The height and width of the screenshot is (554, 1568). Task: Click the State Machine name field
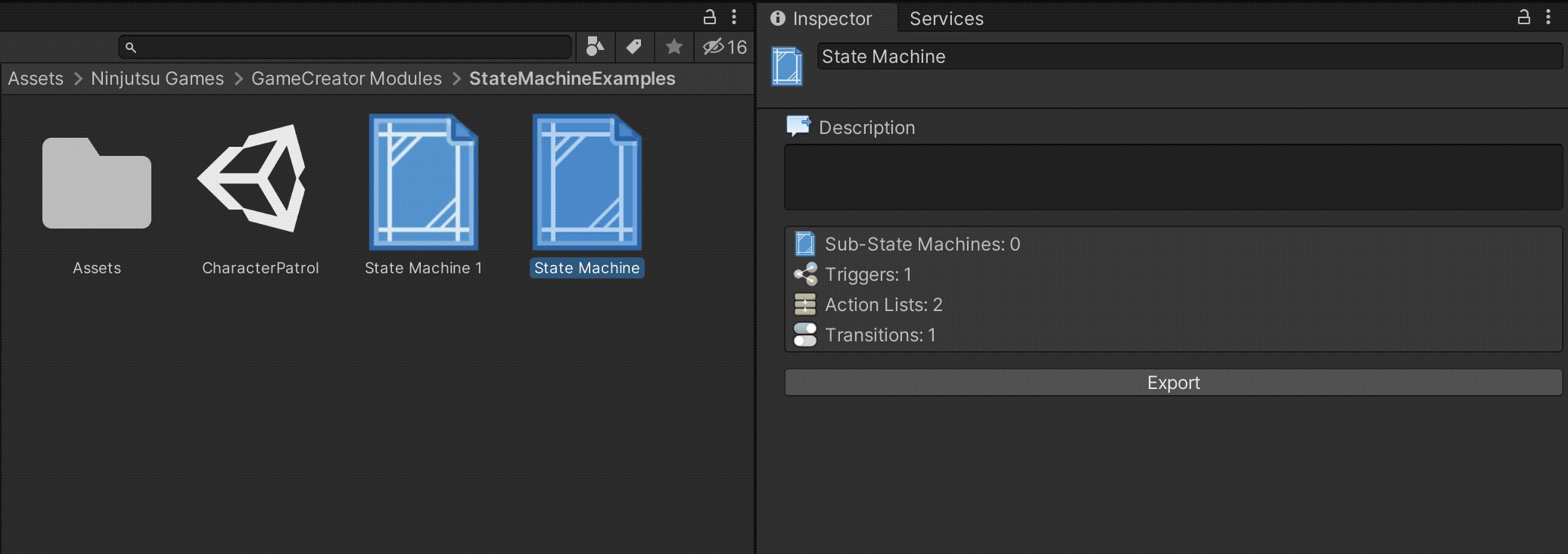(1190, 57)
